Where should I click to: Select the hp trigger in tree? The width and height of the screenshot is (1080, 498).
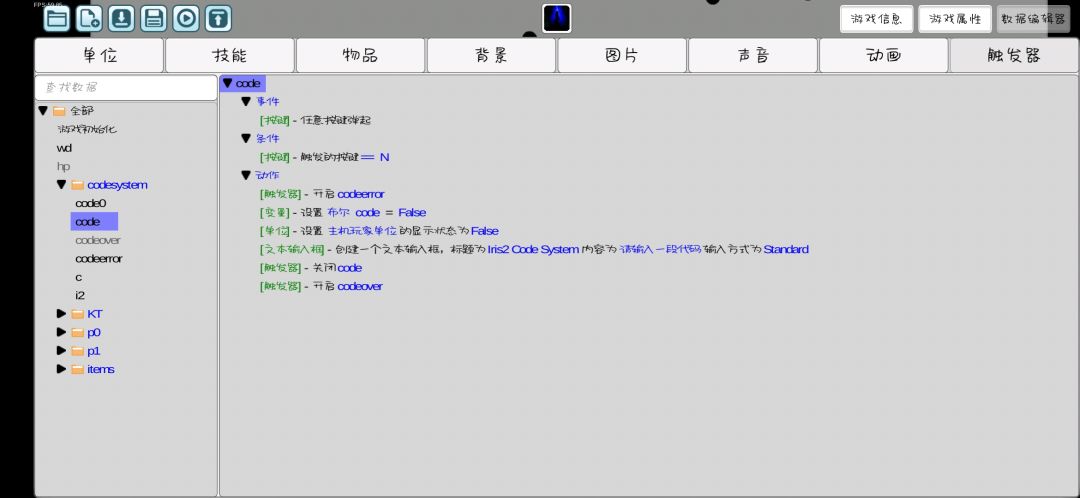tap(63, 167)
